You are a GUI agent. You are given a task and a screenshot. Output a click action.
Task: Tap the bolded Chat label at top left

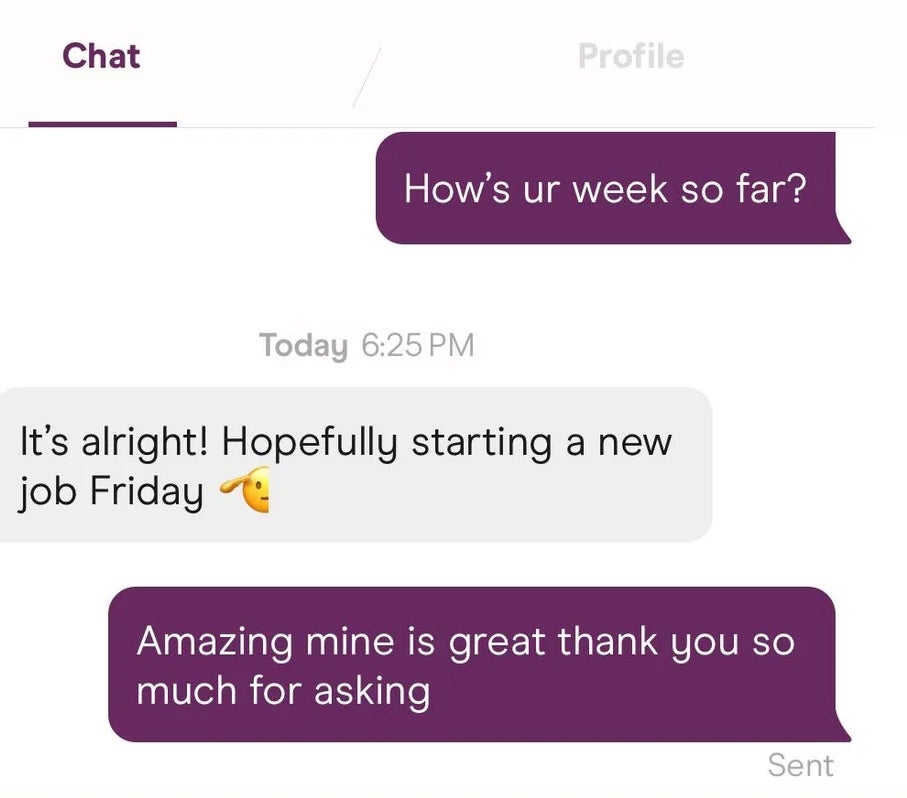pyautogui.click(x=101, y=56)
